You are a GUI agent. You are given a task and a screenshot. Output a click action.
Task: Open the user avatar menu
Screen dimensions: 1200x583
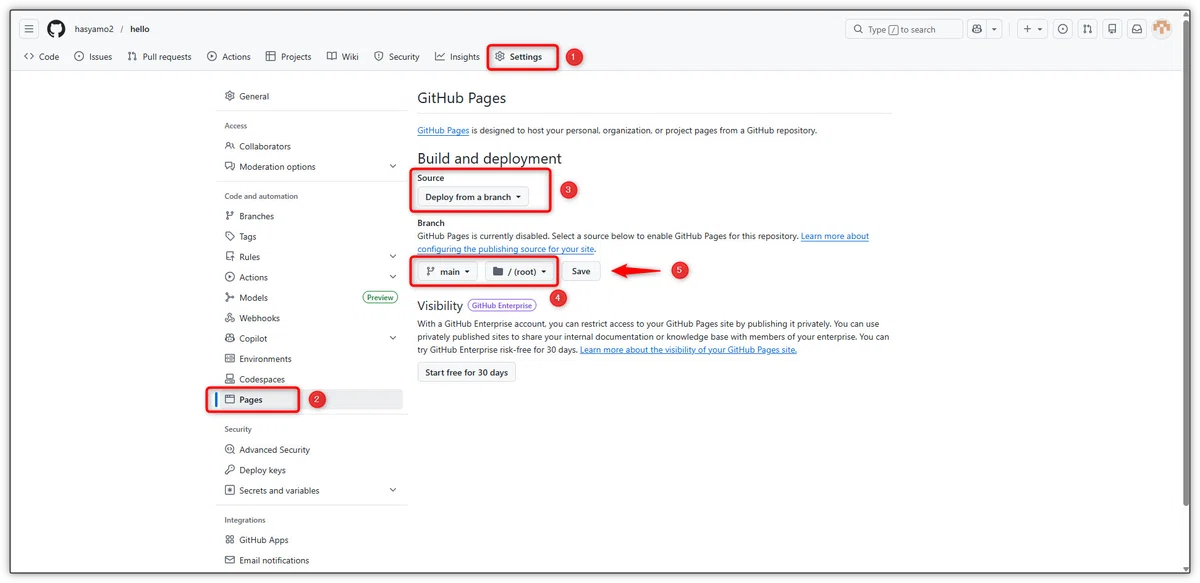1162,29
